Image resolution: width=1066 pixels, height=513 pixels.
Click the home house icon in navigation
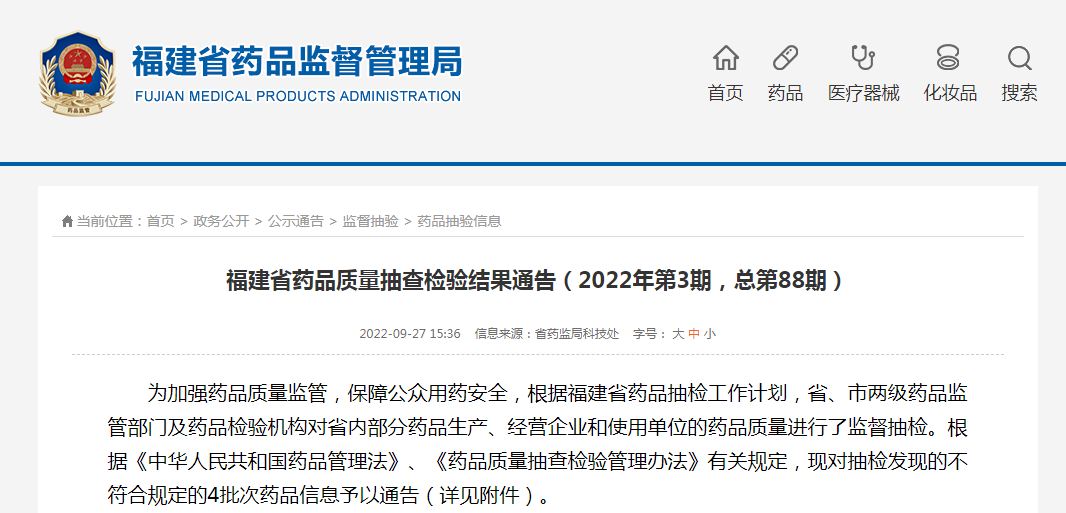click(725, 57)
